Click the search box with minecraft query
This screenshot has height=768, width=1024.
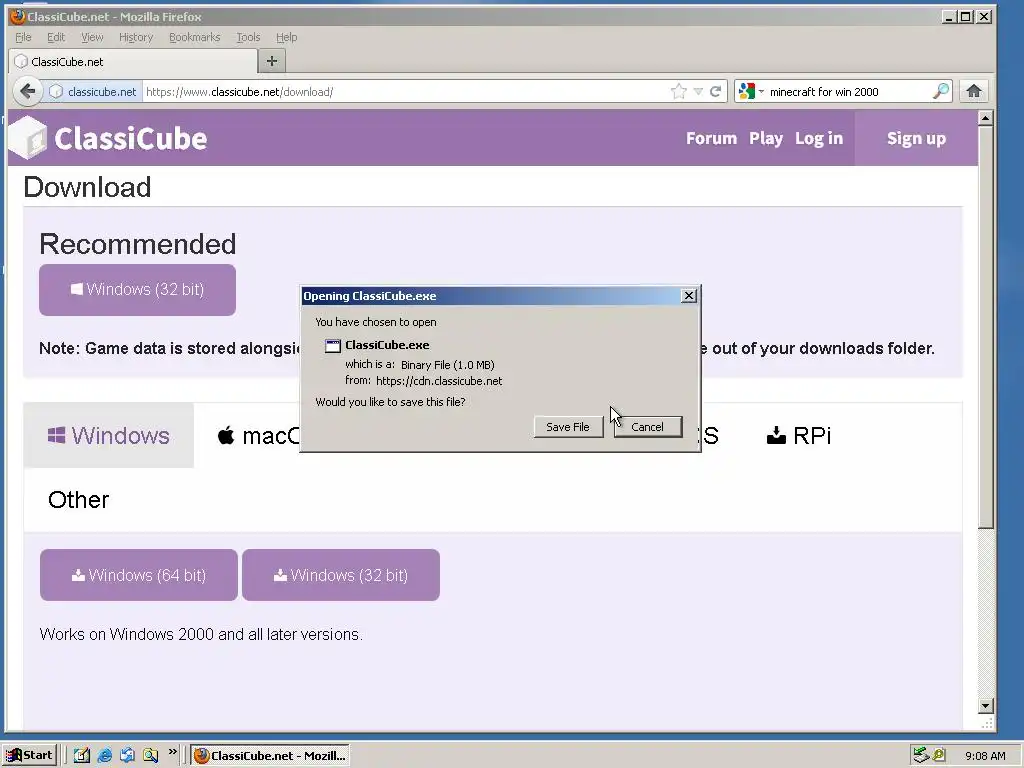pos(848,91)
